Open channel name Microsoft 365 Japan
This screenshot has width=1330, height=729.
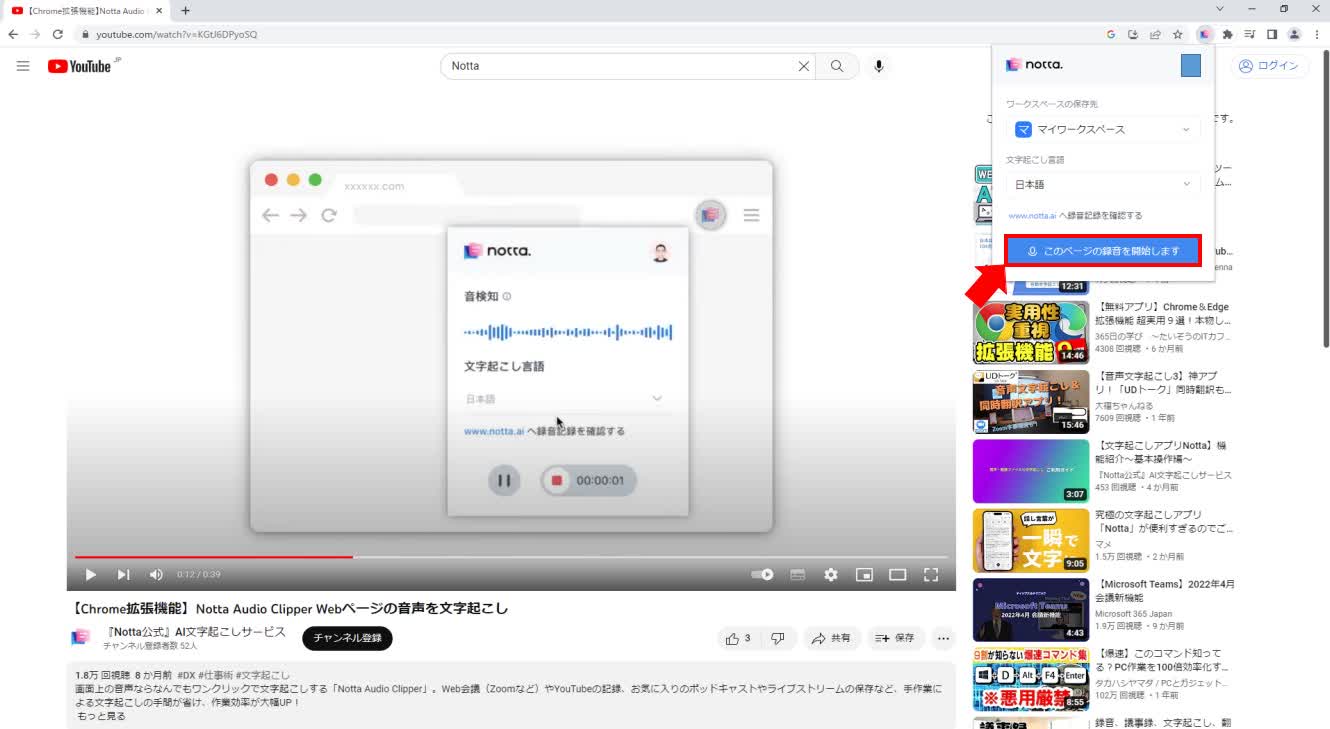pos(1135,614)
